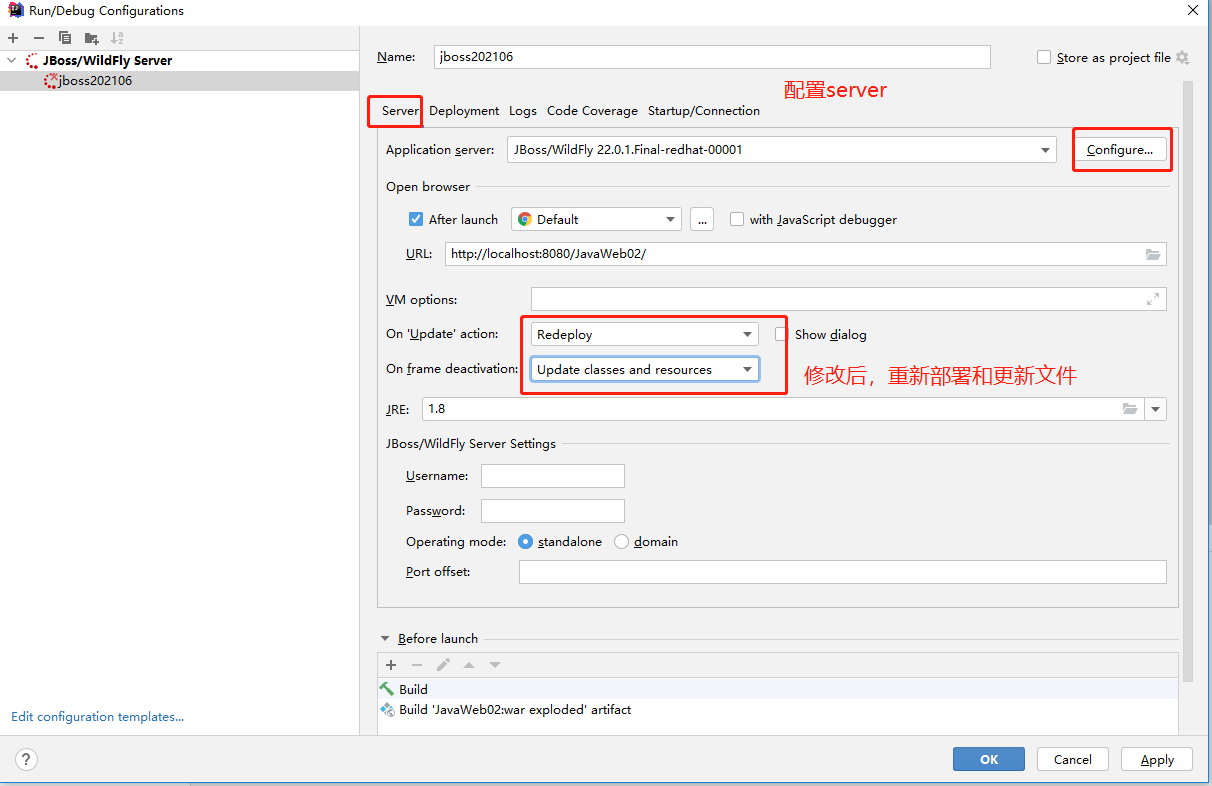Move Before launch task up
1212x786 pixels.
[469, 665]
